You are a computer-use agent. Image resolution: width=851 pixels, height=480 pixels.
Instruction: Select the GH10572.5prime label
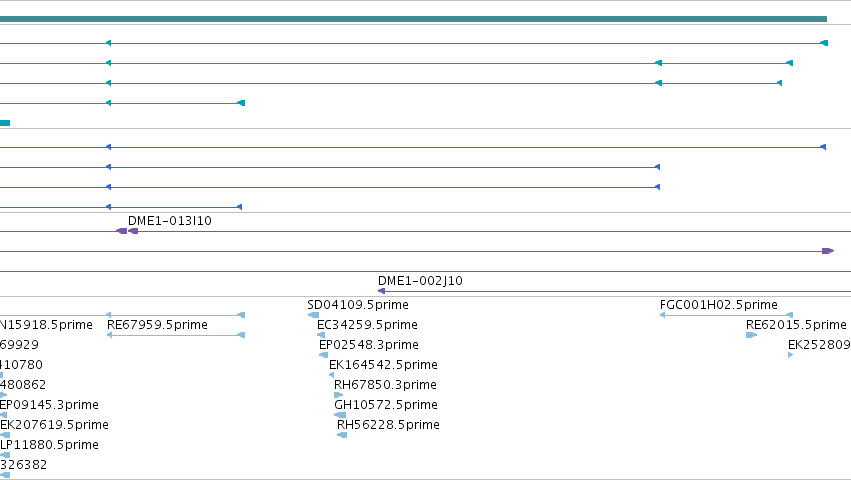pyautogui.click(x=386, y=405)
